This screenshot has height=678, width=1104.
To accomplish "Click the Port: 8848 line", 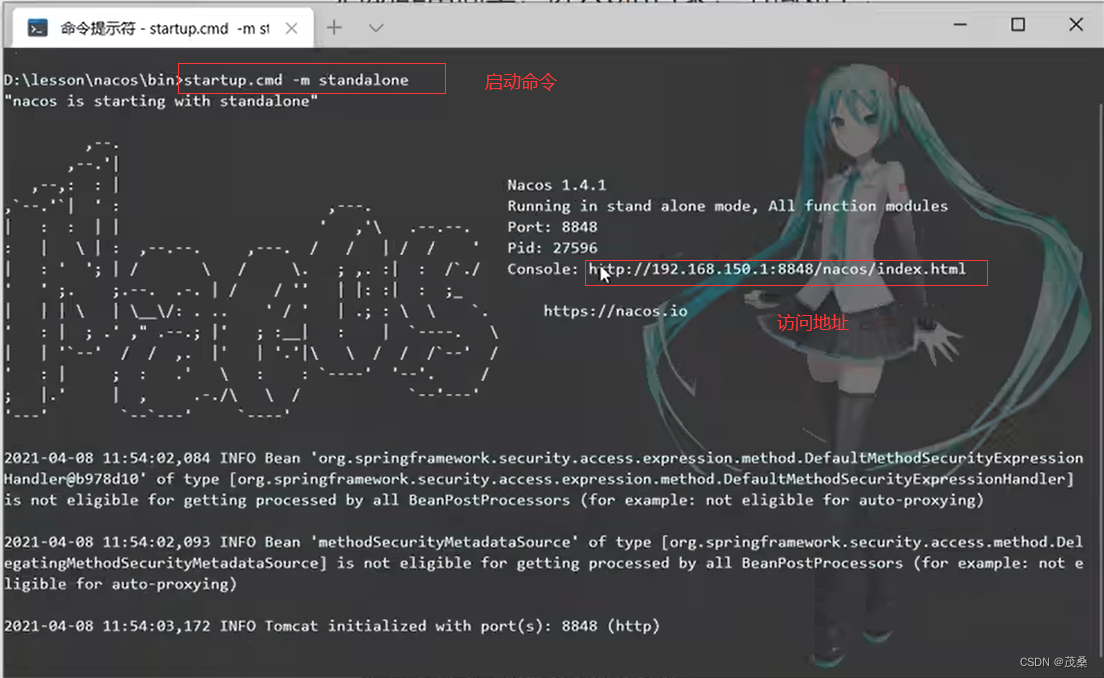I will coord(552,227).
